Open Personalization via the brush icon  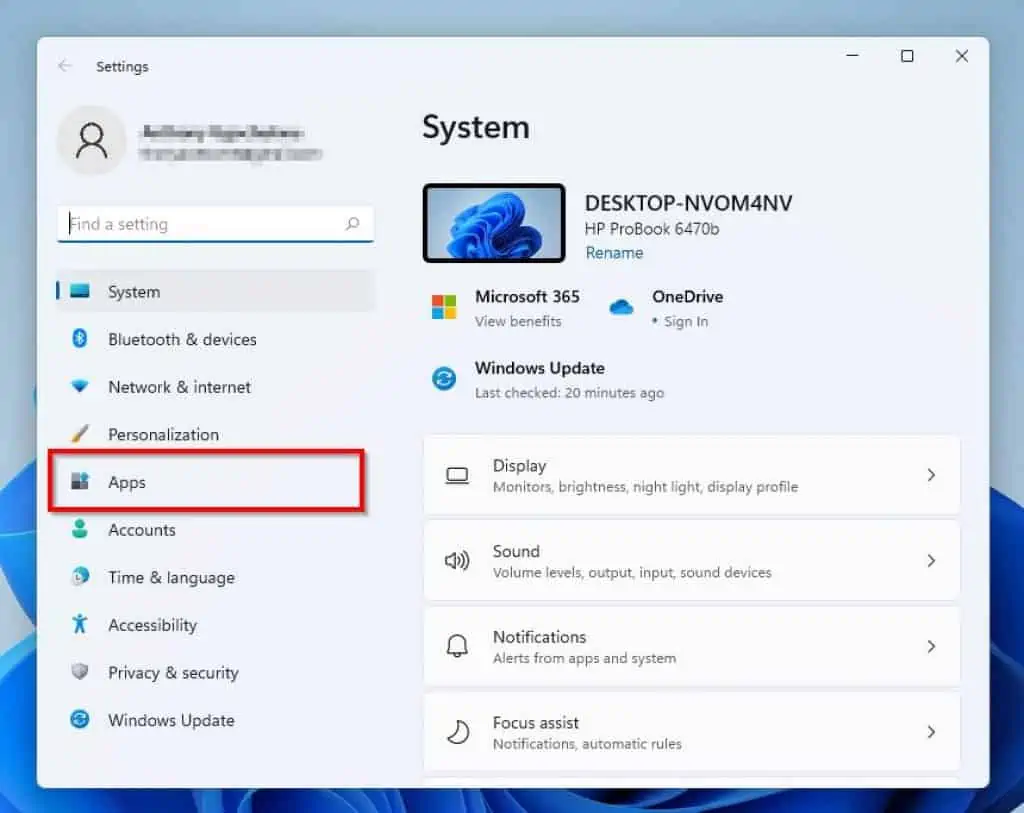pyautogui.click(x=80, y=434)
